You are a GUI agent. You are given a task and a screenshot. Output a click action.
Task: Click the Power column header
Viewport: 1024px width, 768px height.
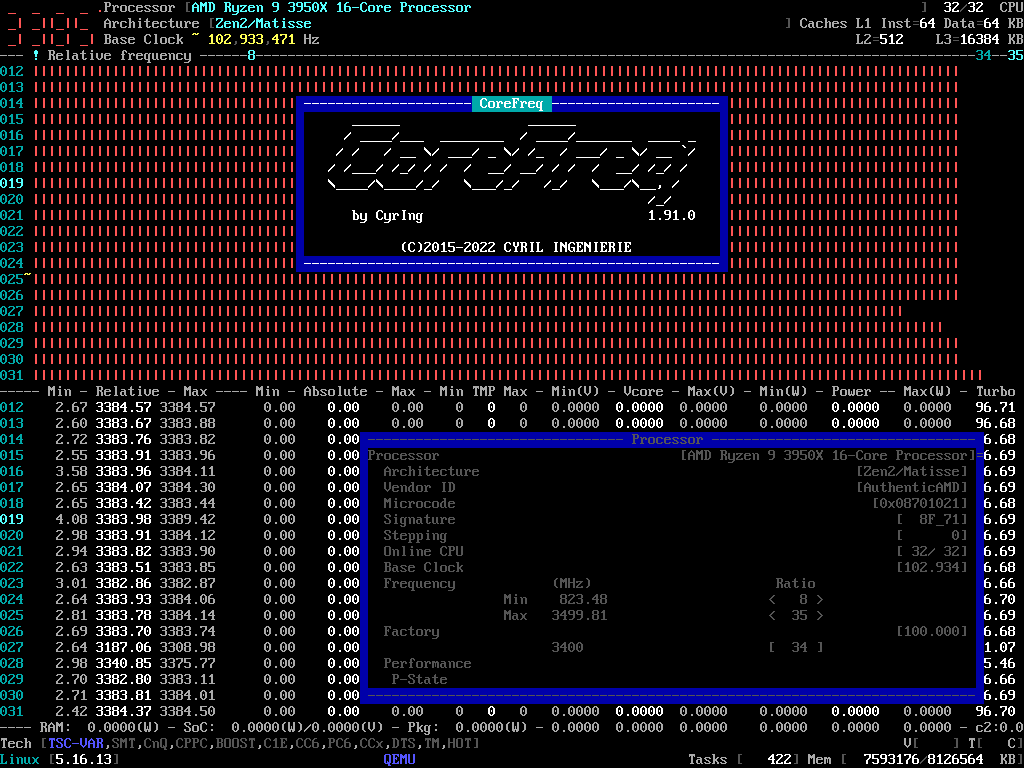point(852,392)
